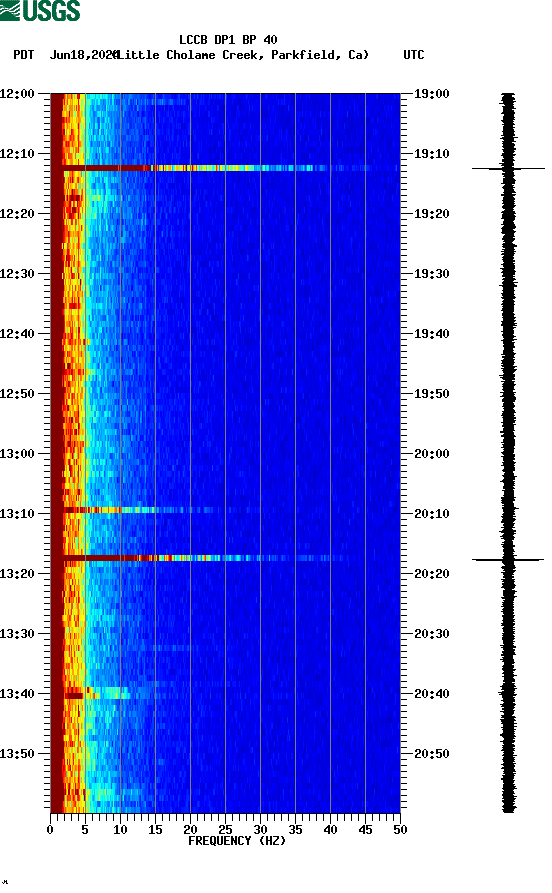Click the 0 Hz frequency axis label

coord(50,830)
